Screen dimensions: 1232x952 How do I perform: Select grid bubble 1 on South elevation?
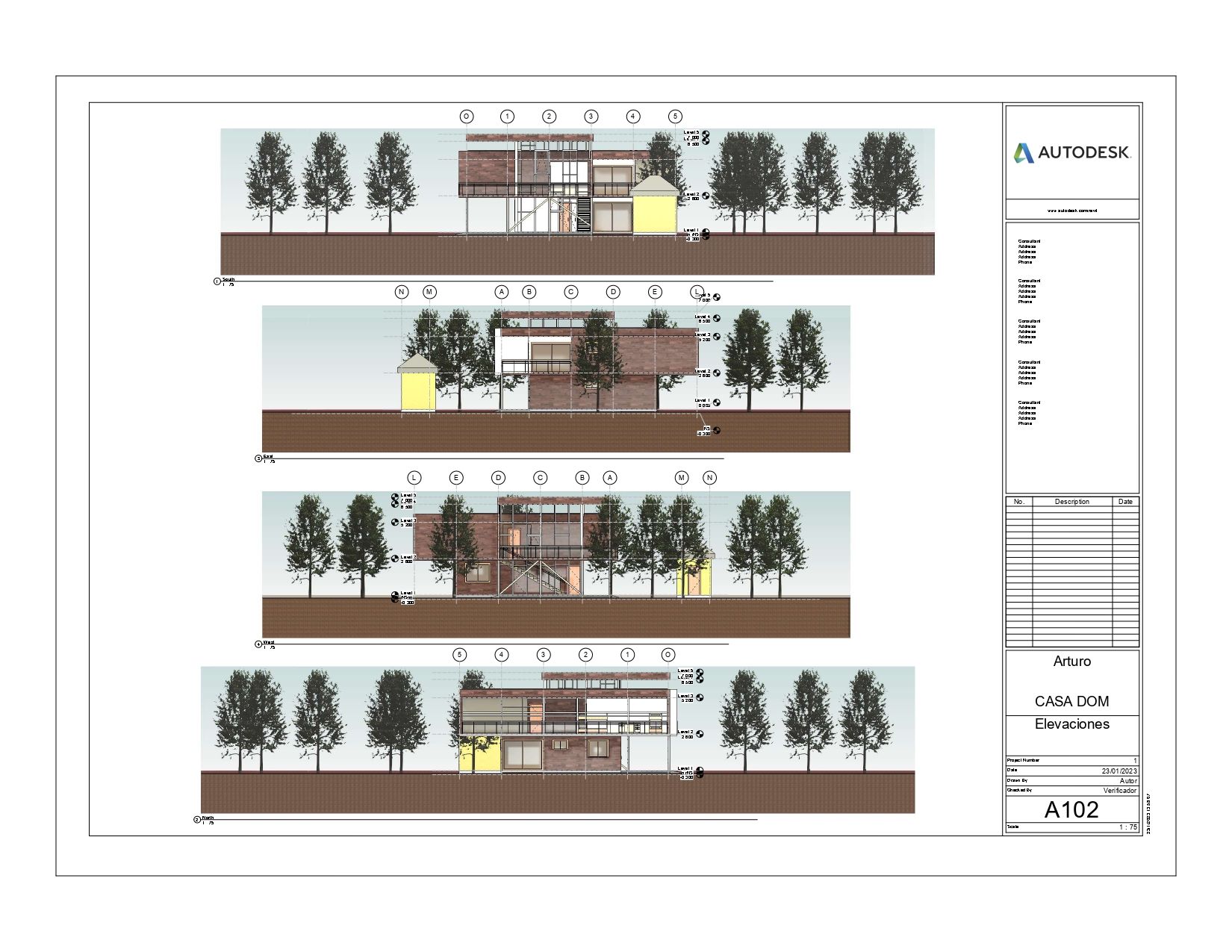pyautogui.click(x=508, y=116)
